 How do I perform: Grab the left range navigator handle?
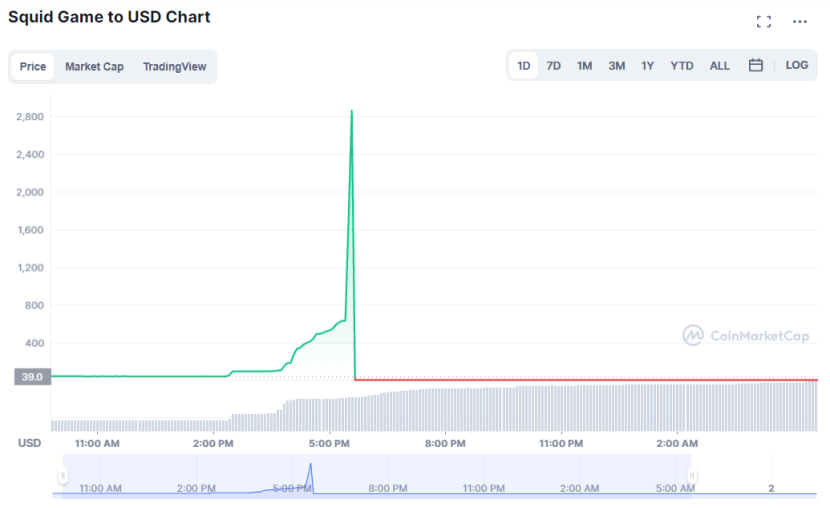point(62,475)
